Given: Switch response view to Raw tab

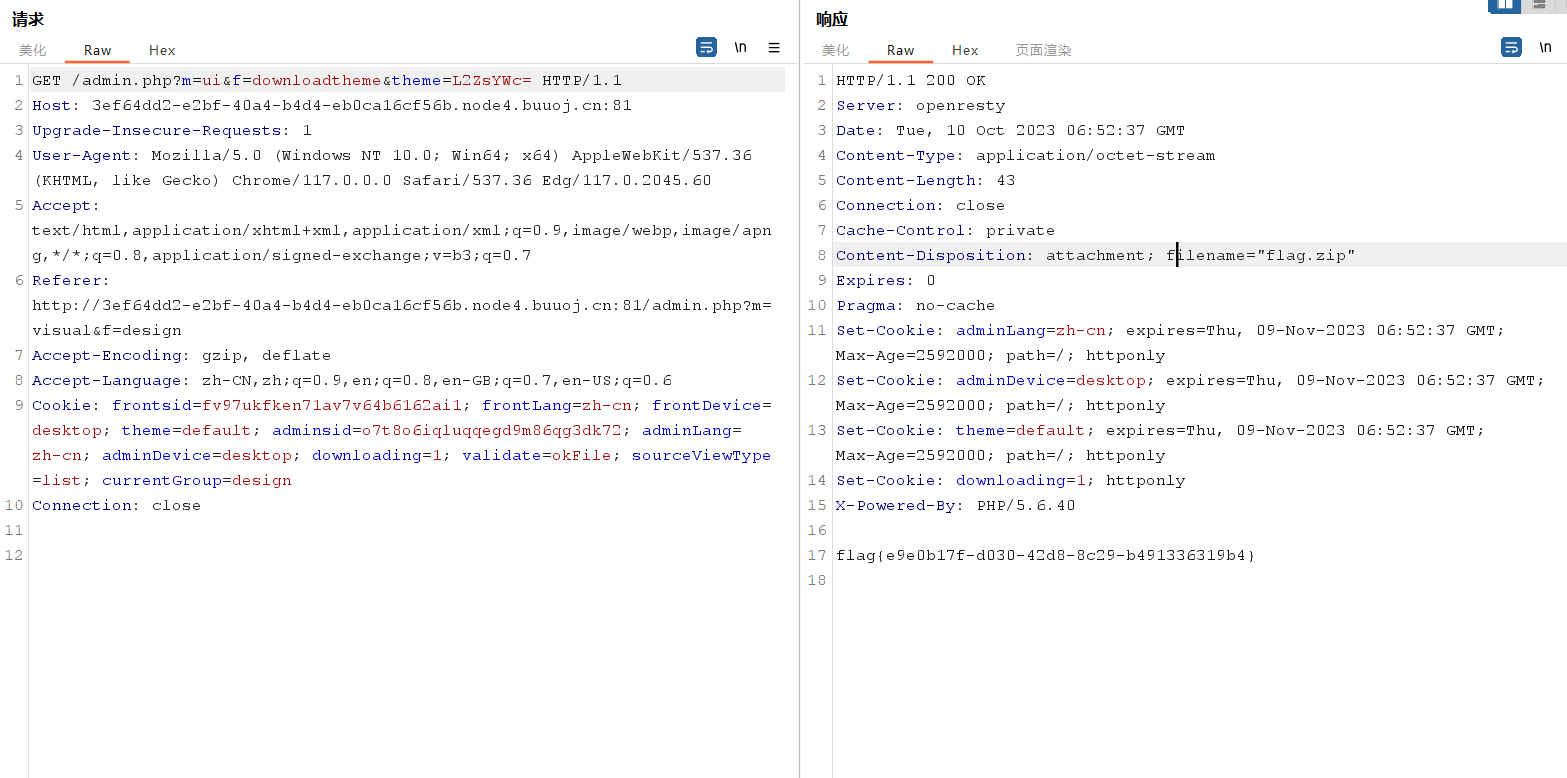Looking at the screenshot, I should pyautogui.click(x=900, y=50).
